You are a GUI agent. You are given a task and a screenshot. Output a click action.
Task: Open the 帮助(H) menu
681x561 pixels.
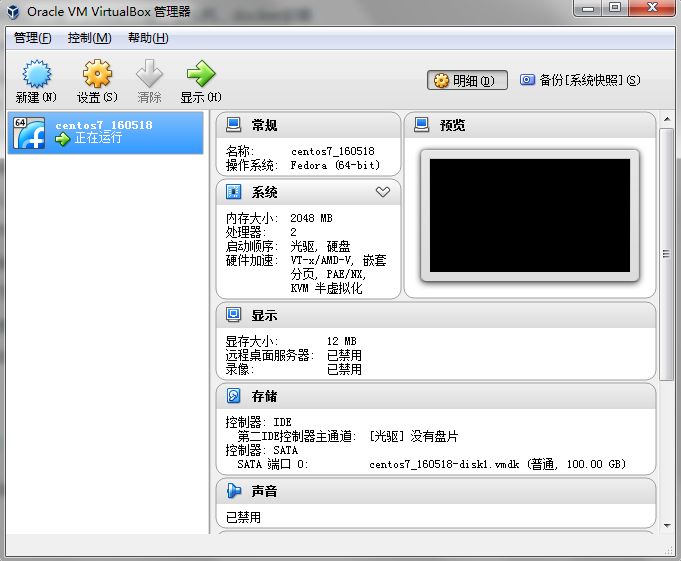tap(148, 38)
